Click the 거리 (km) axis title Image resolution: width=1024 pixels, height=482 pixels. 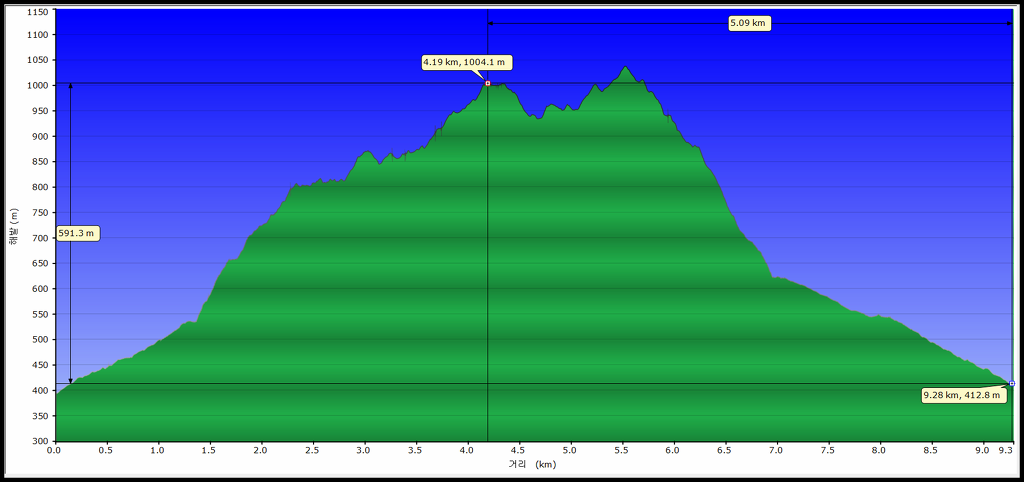click(x=532, y=465)
